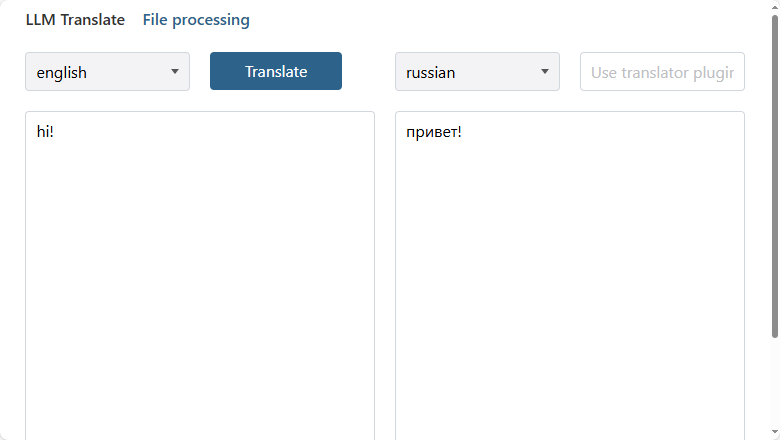
Task: Click the scroll up arrow
Action: click(x=774, y=8)
